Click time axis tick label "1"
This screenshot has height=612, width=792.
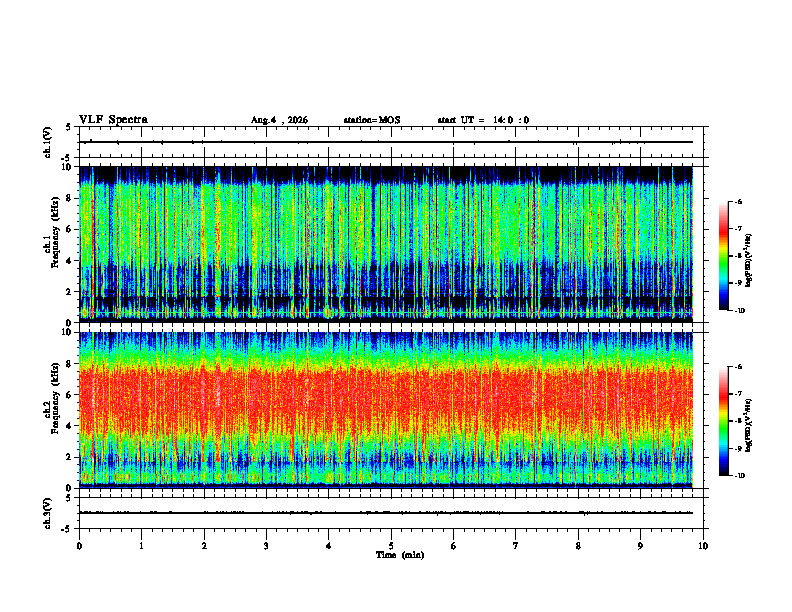[x=141, y=546]
